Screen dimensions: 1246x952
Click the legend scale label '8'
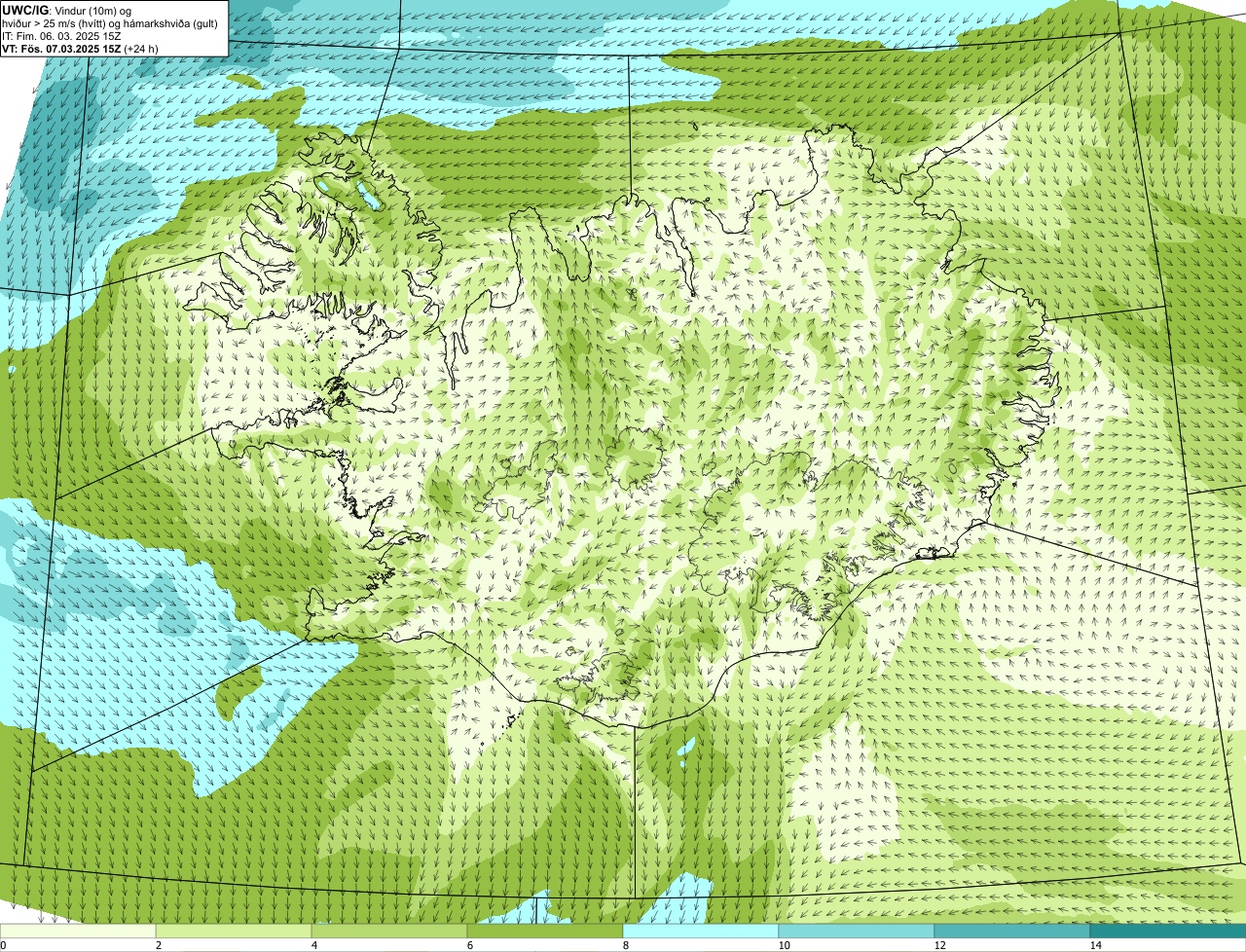point(625,945)
